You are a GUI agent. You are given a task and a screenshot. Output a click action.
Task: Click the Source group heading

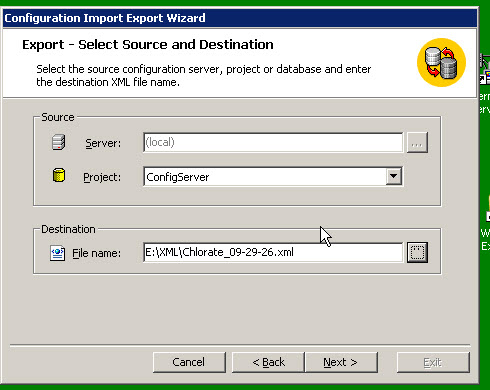pos(58,117)
